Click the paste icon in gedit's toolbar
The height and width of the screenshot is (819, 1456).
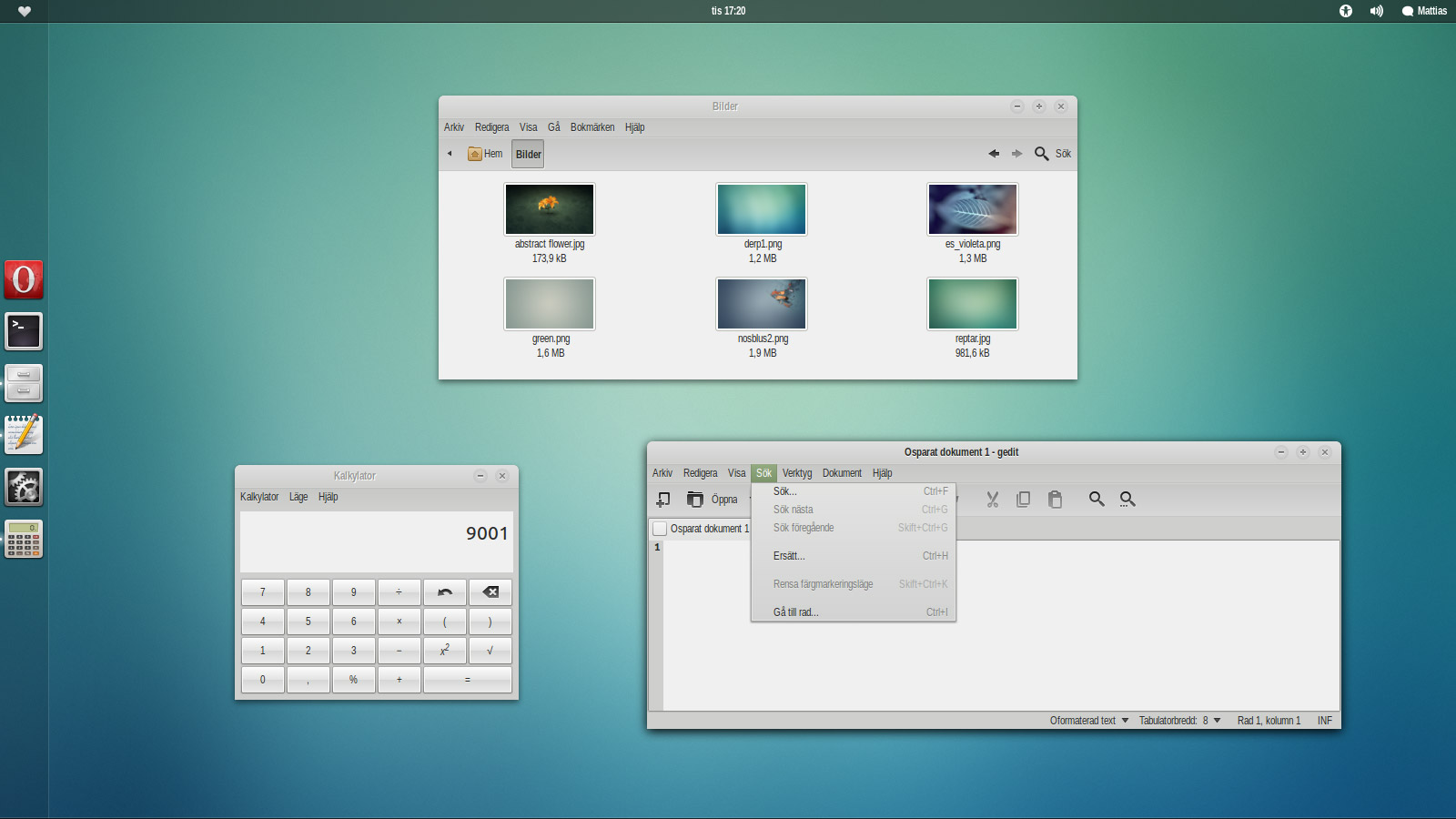coord(1056,500)
